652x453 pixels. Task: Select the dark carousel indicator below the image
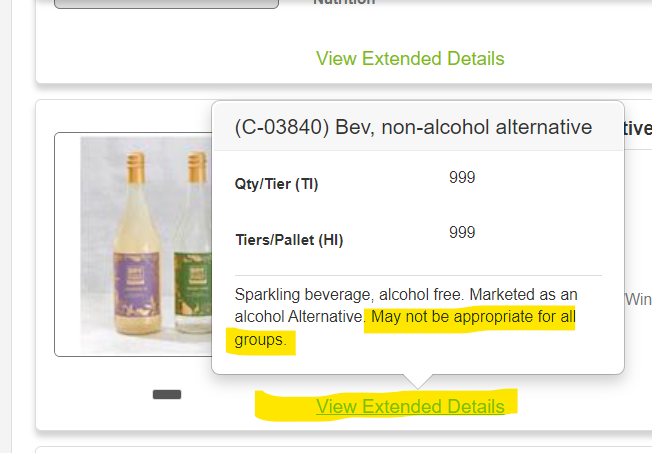[x=167, y=395]
